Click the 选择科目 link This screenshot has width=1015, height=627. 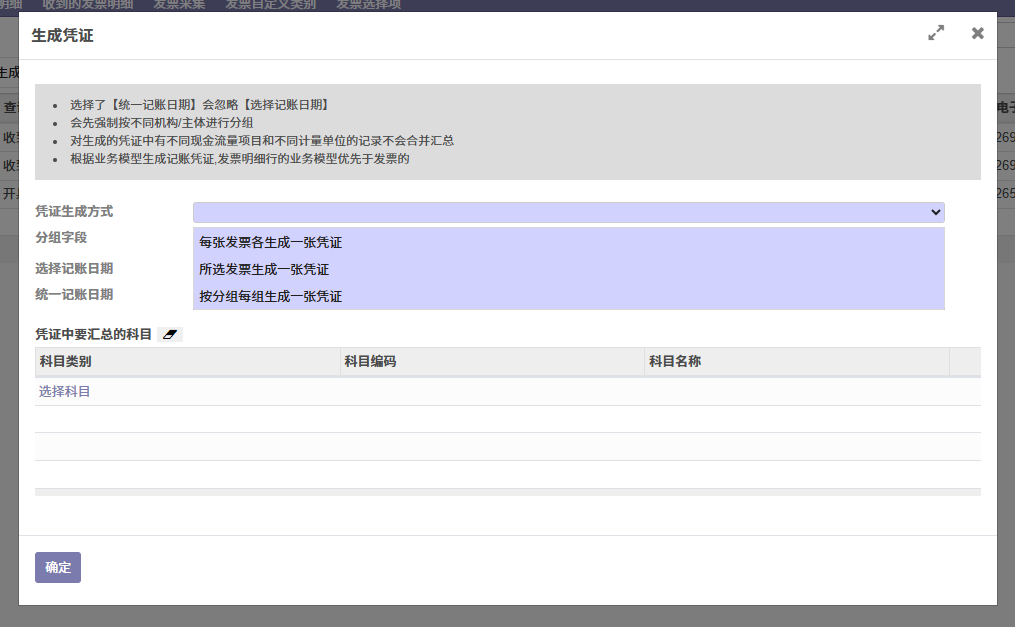coord(64,391)
